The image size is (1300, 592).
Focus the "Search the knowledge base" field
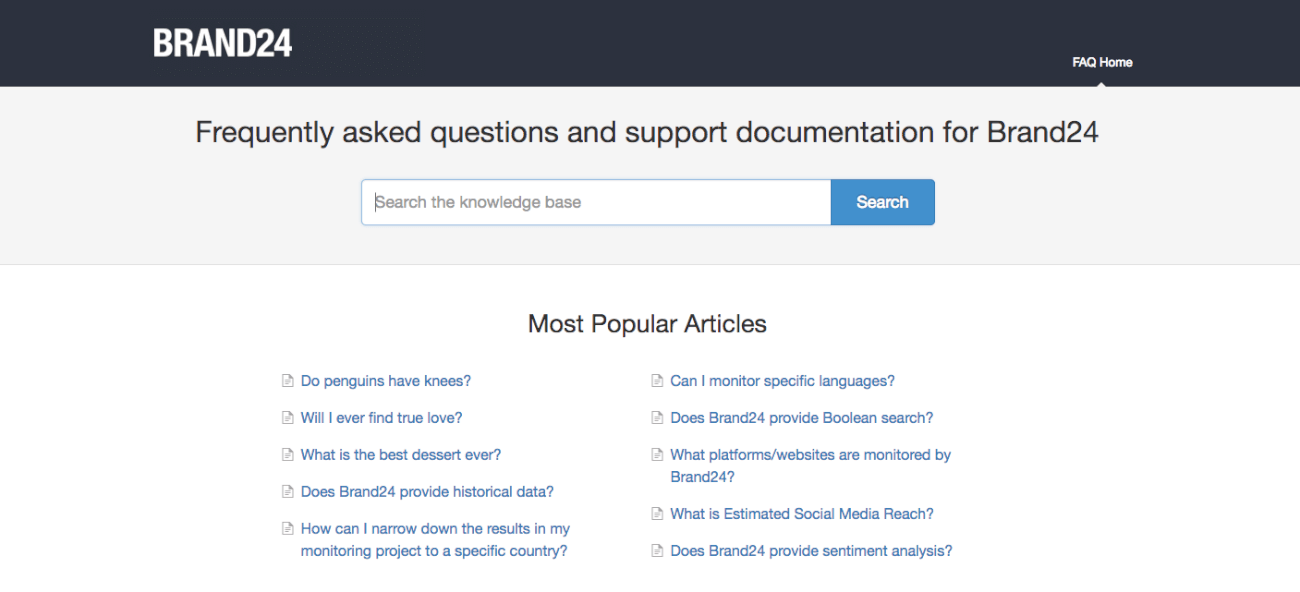click(596, 202)
